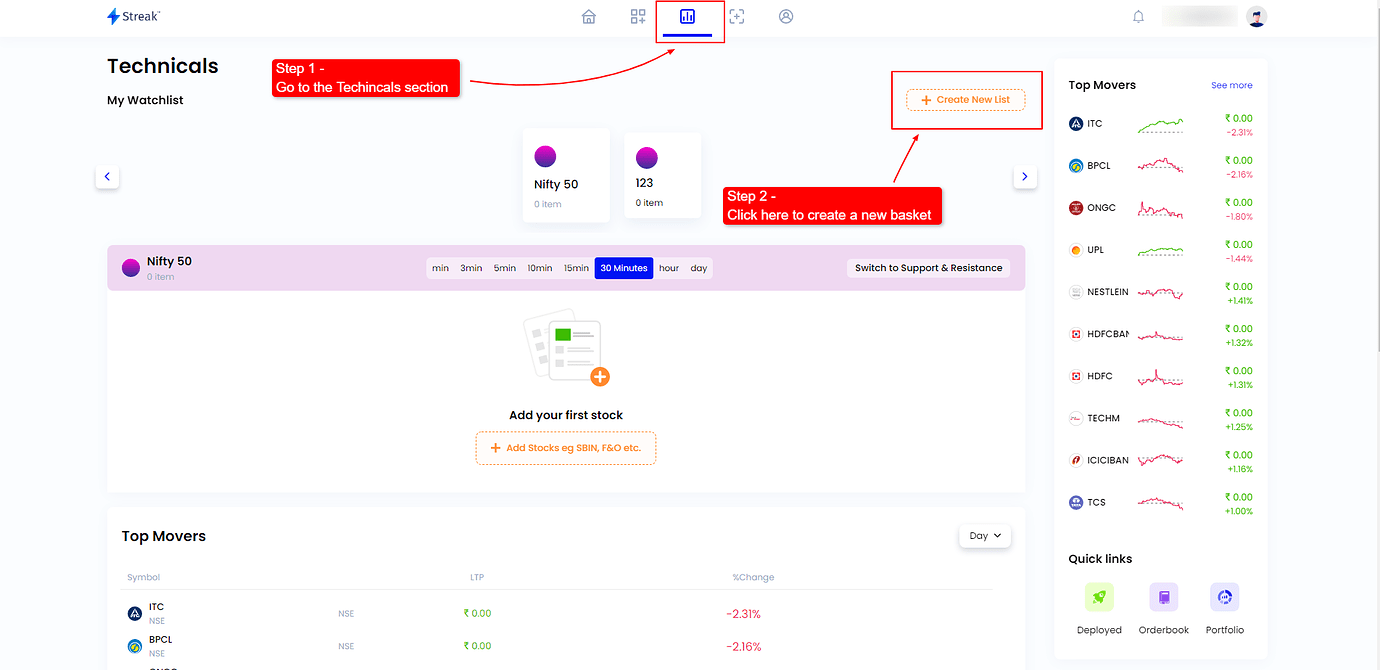Switch timeframe to 5min

[504, 267]
